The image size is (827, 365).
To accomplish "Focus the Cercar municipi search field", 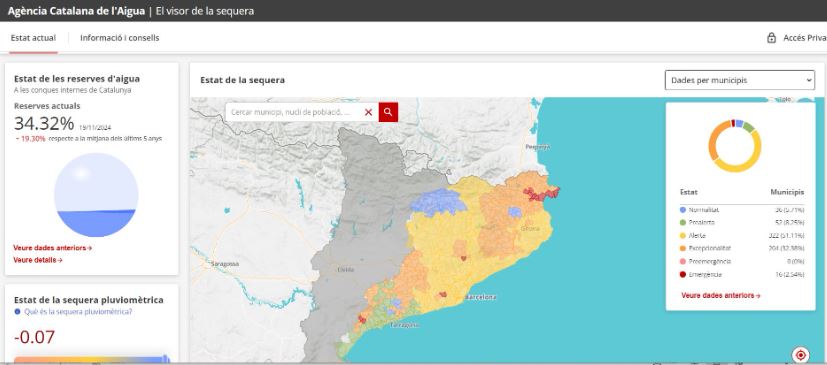I will click(x=294, y=112).
